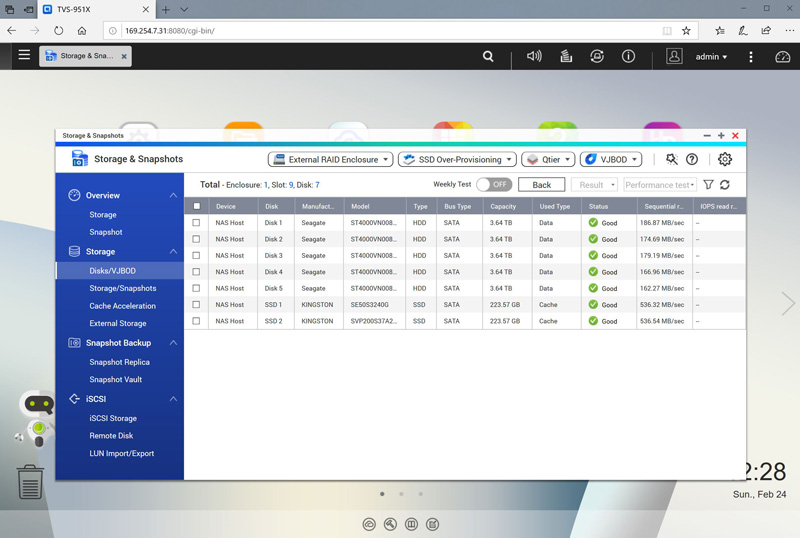Select Storage under Overview in sidebar
This screenshot has height=538, width=800.
pos(103,214)
